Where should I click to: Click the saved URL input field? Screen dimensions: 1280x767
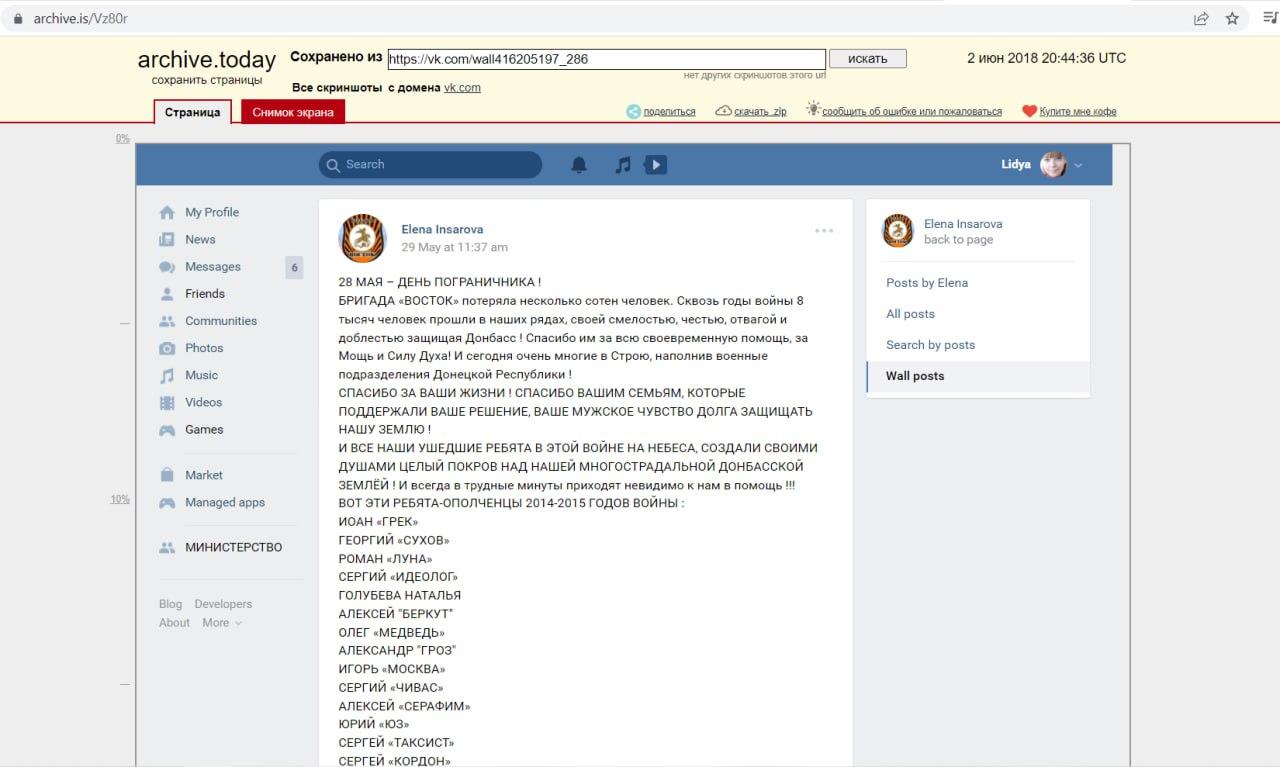pyautogui.click(x=607, y=59)
